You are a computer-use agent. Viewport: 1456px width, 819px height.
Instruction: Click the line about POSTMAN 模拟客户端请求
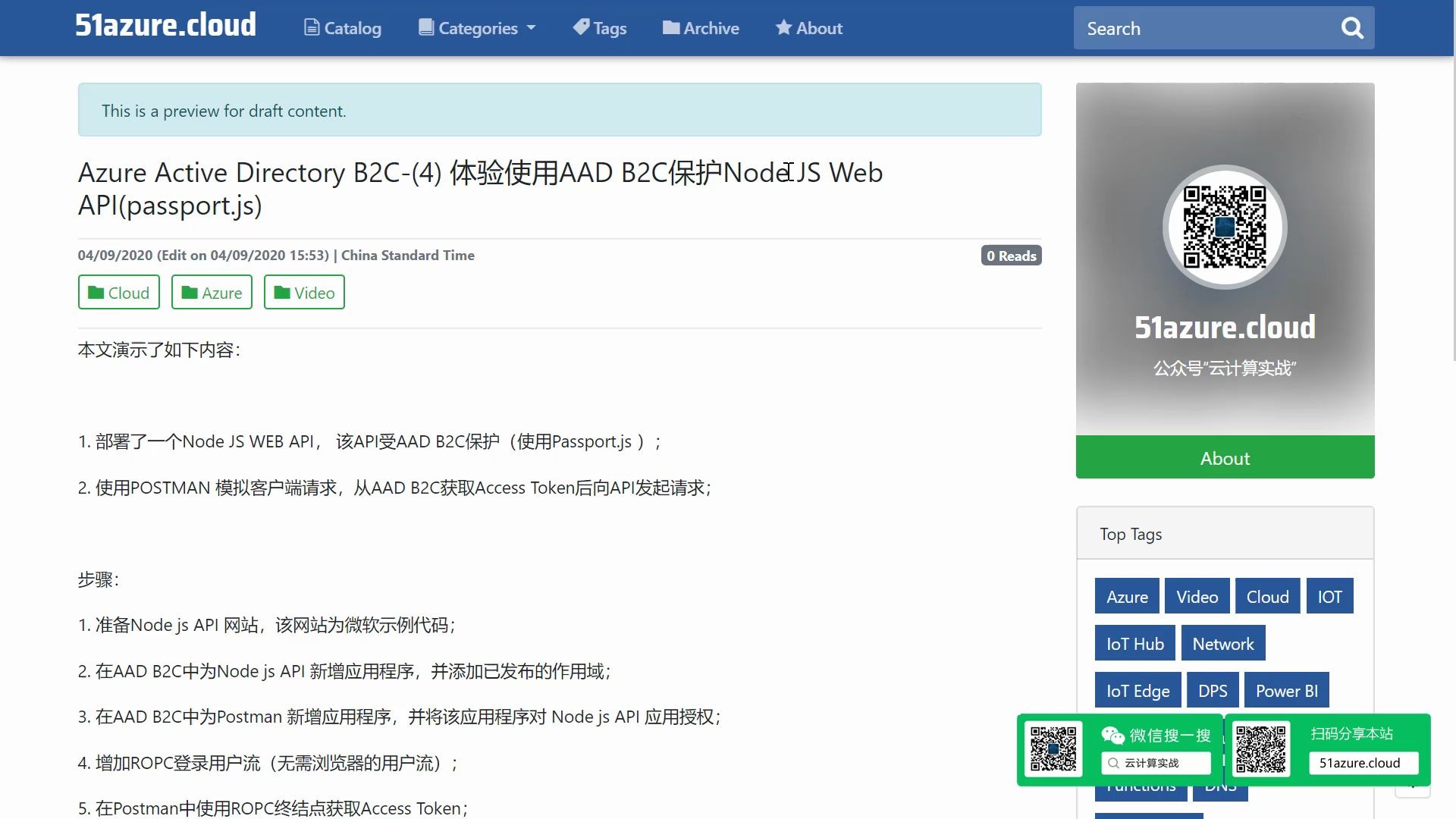click(394, 488)
